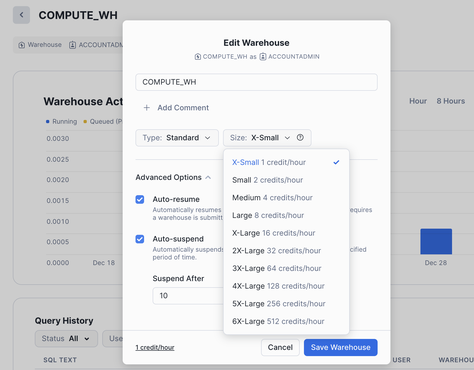Click the Save Warehouse button
The height and width of the screenshot is (370, 474).
(x=341, y=347)
